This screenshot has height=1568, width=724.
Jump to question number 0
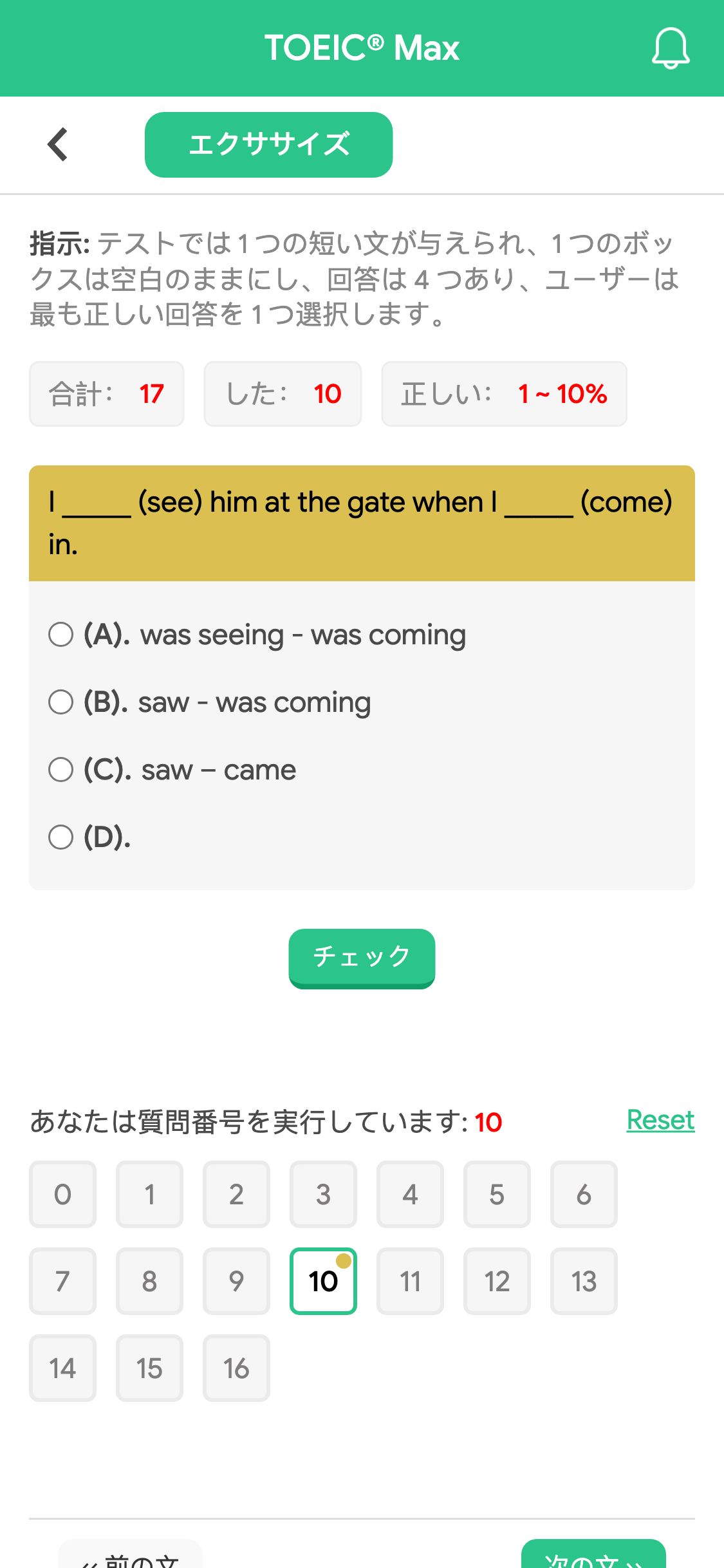(x=62, y=1194)
